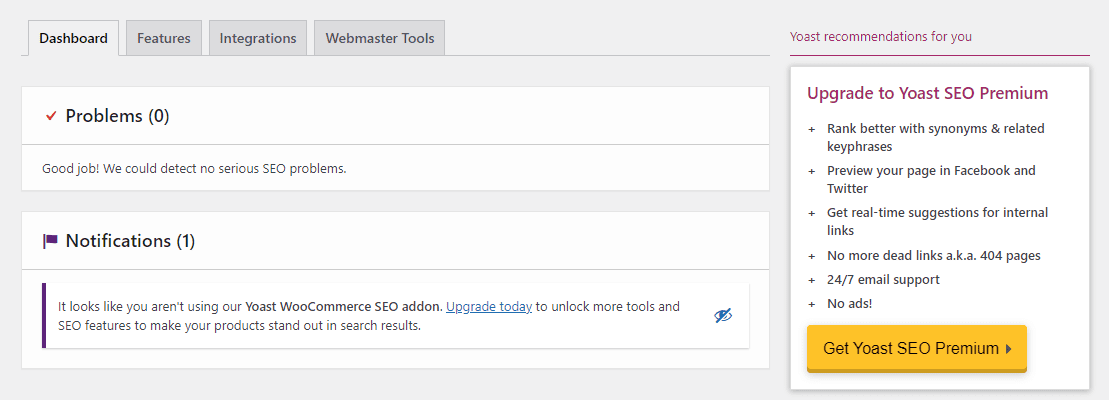
Task: Open the Features tab
Action: 164,38
